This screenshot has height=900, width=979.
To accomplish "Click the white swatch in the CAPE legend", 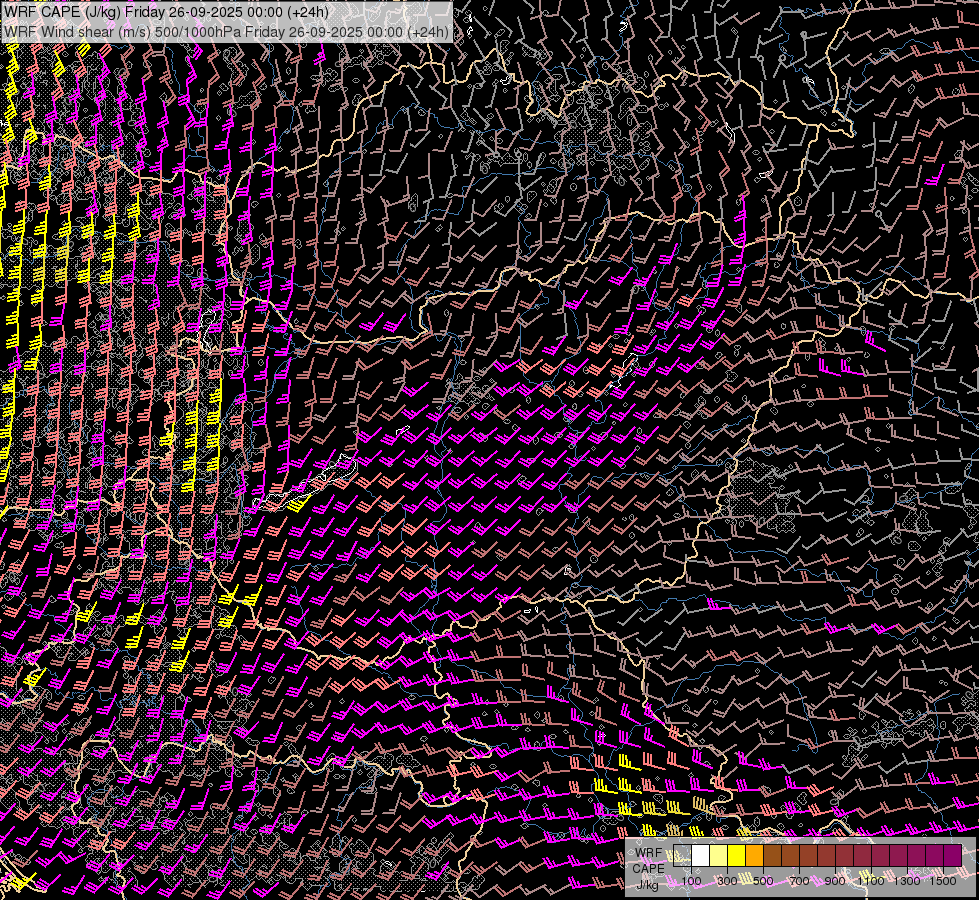I will pos(701,856).
